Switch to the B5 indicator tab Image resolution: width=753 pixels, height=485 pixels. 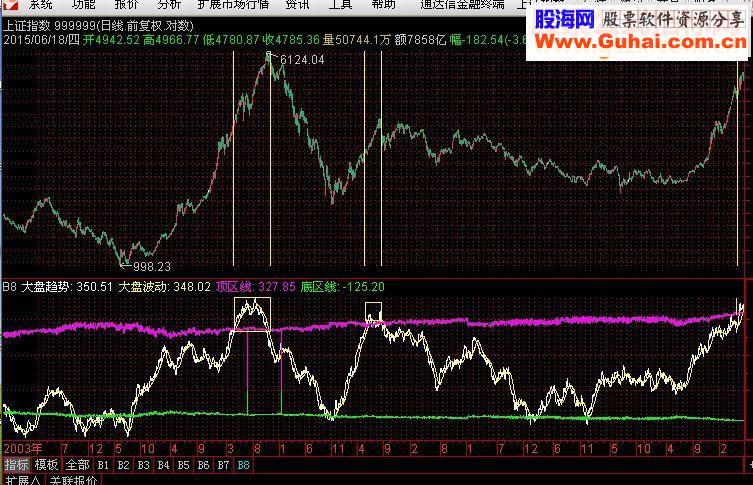coord(183,465)
